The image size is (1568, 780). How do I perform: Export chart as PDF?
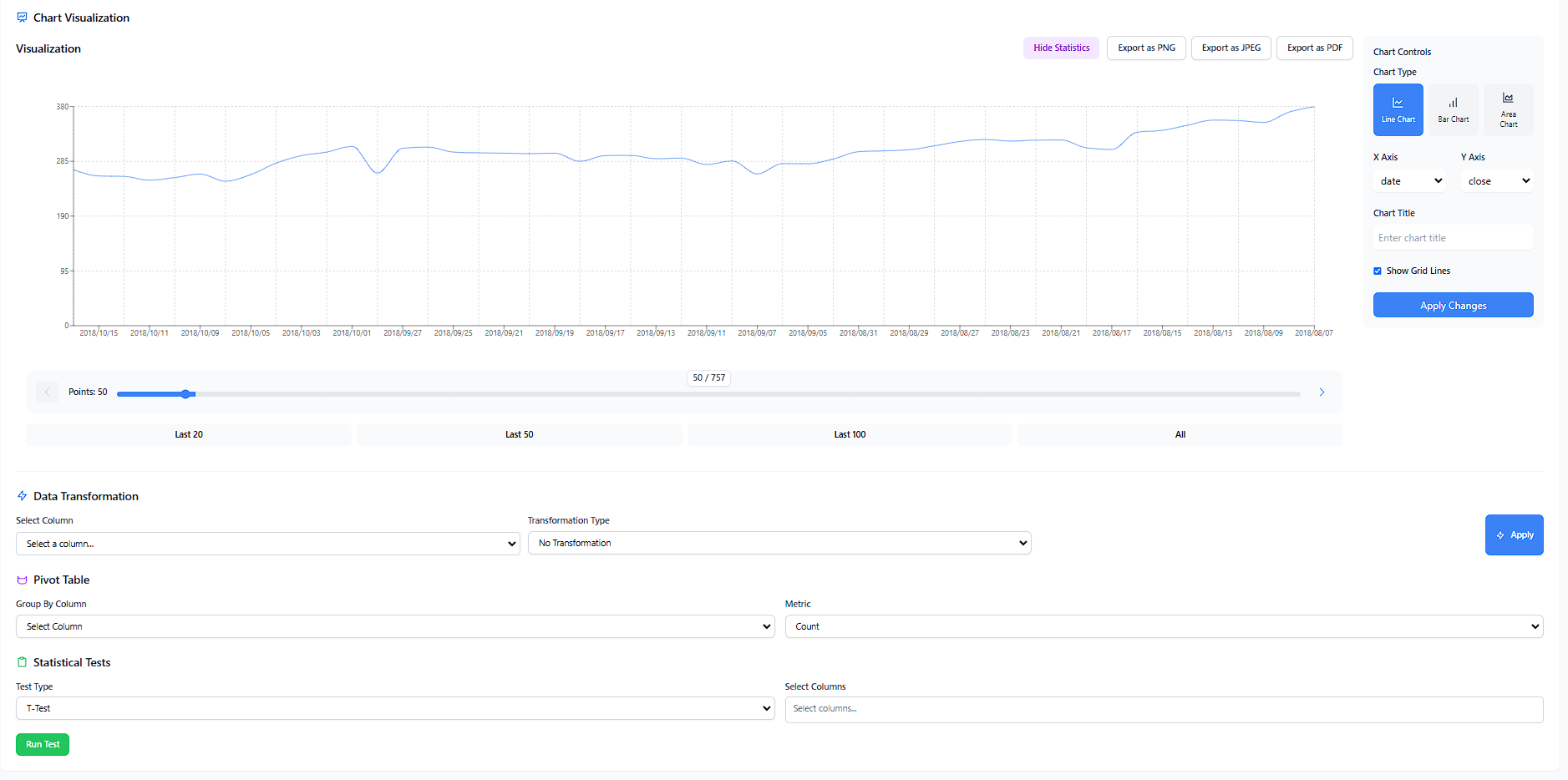[x=1315, y=48]
